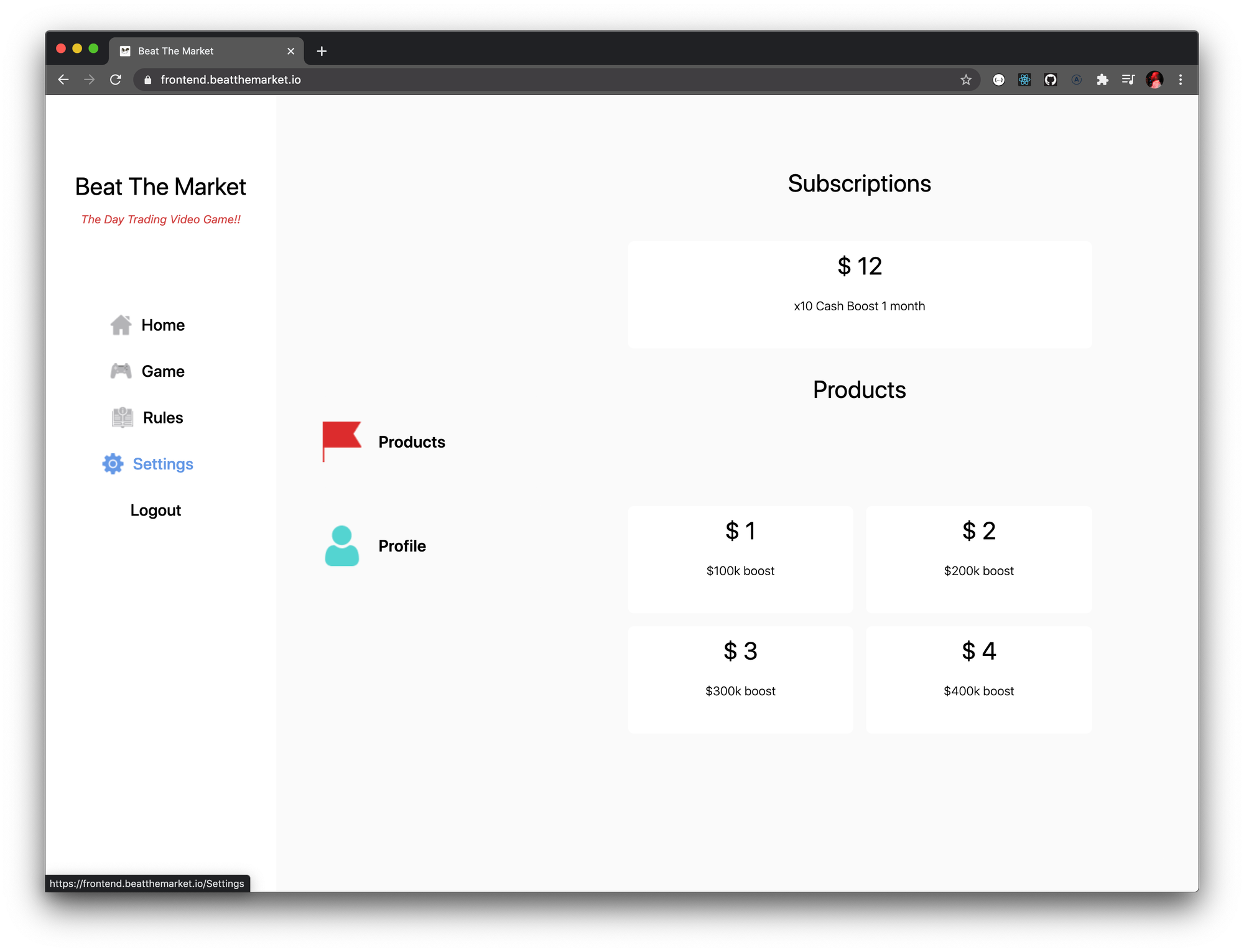Click the Logout link

(x=155, y=511)
